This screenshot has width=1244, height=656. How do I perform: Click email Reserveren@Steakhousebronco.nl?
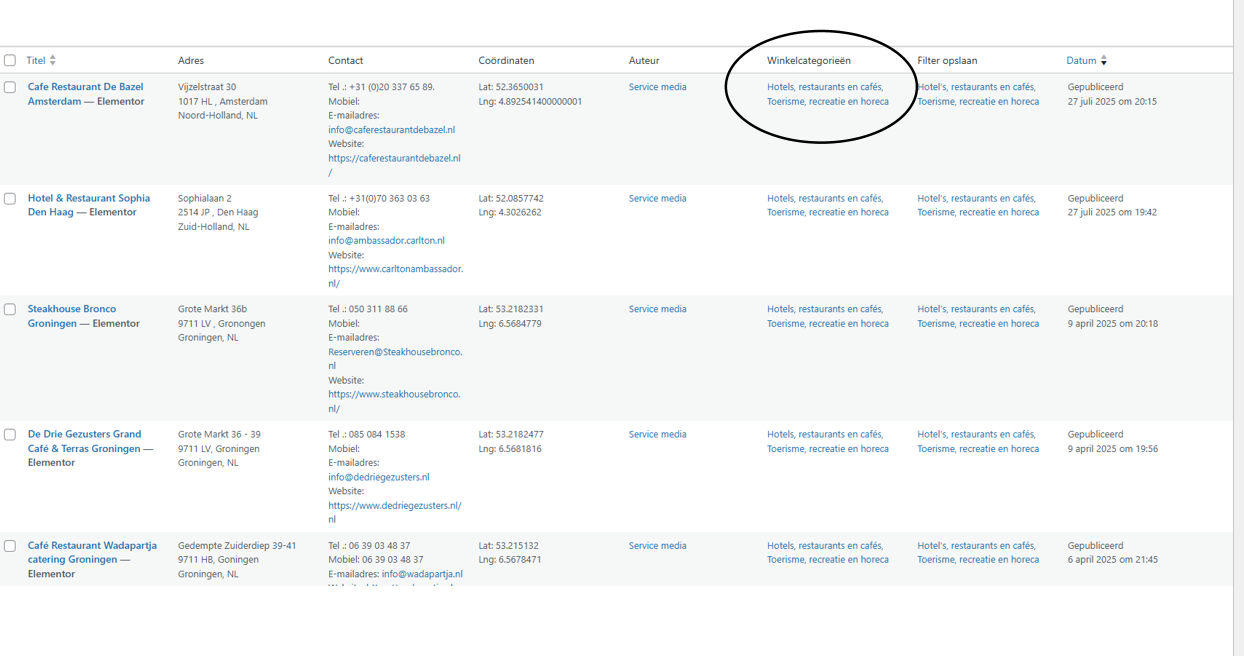click(395, 359)
